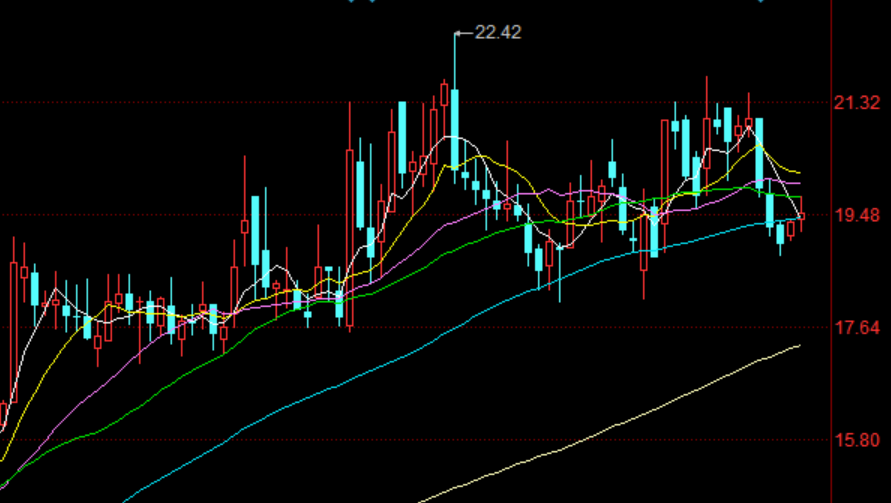Select the dotted gridline at the 17.64 level
This screenshot has width=891, height=503.
coord(600,327)
